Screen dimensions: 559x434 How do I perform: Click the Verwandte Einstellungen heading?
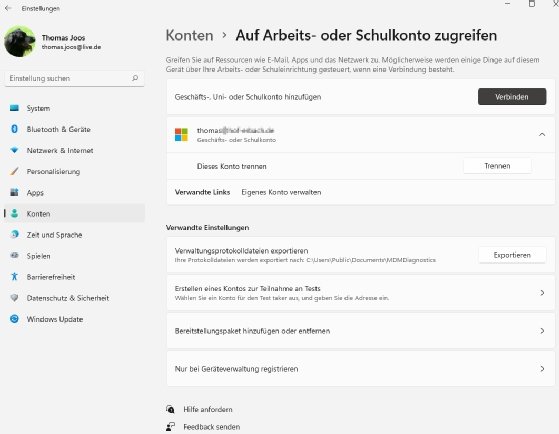click(207, 228)
